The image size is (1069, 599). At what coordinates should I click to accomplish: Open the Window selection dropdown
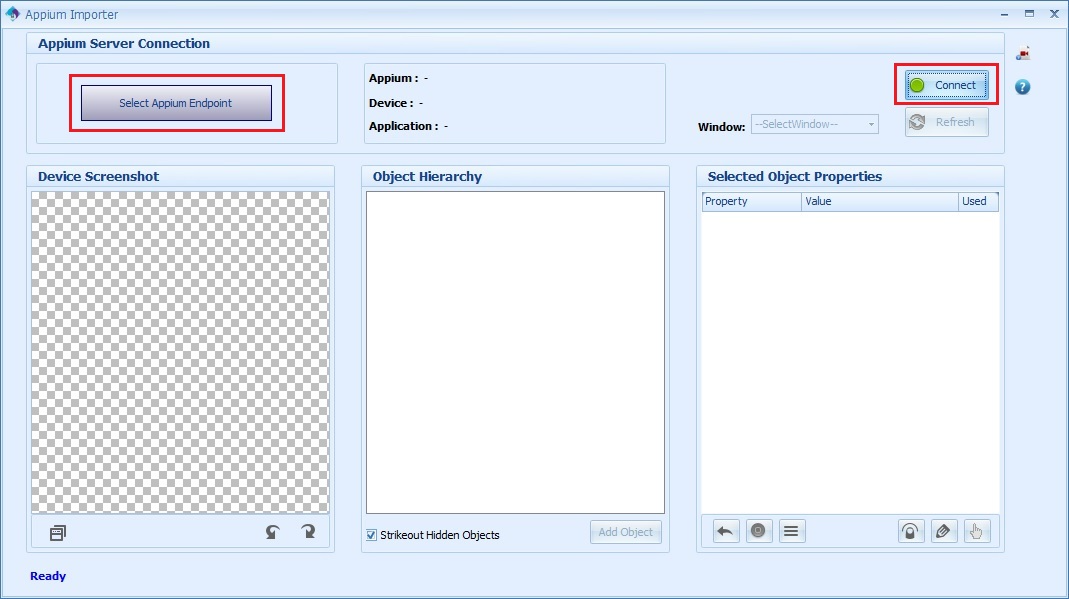pyautogui.click(x=815, y=124)
